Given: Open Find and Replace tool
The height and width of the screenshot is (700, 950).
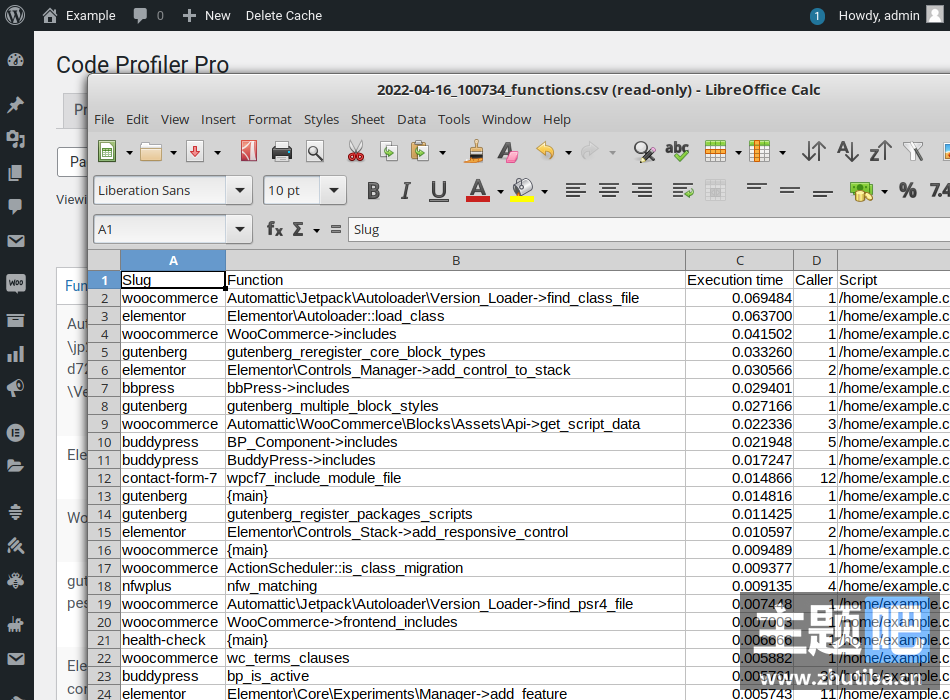Looking at the screenshot, I should (644, 152).
